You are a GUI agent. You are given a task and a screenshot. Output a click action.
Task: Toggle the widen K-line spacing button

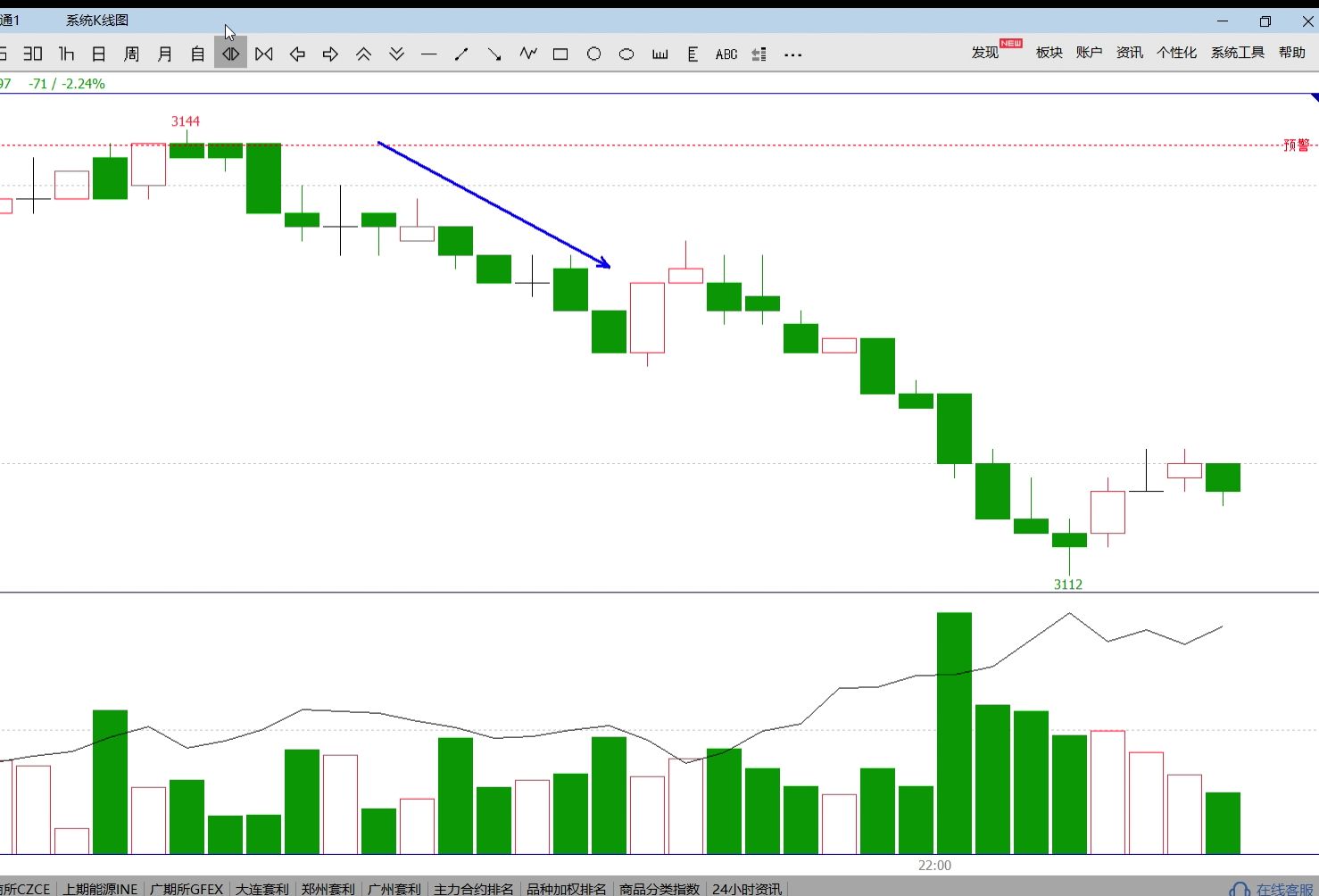click(230, 54)
